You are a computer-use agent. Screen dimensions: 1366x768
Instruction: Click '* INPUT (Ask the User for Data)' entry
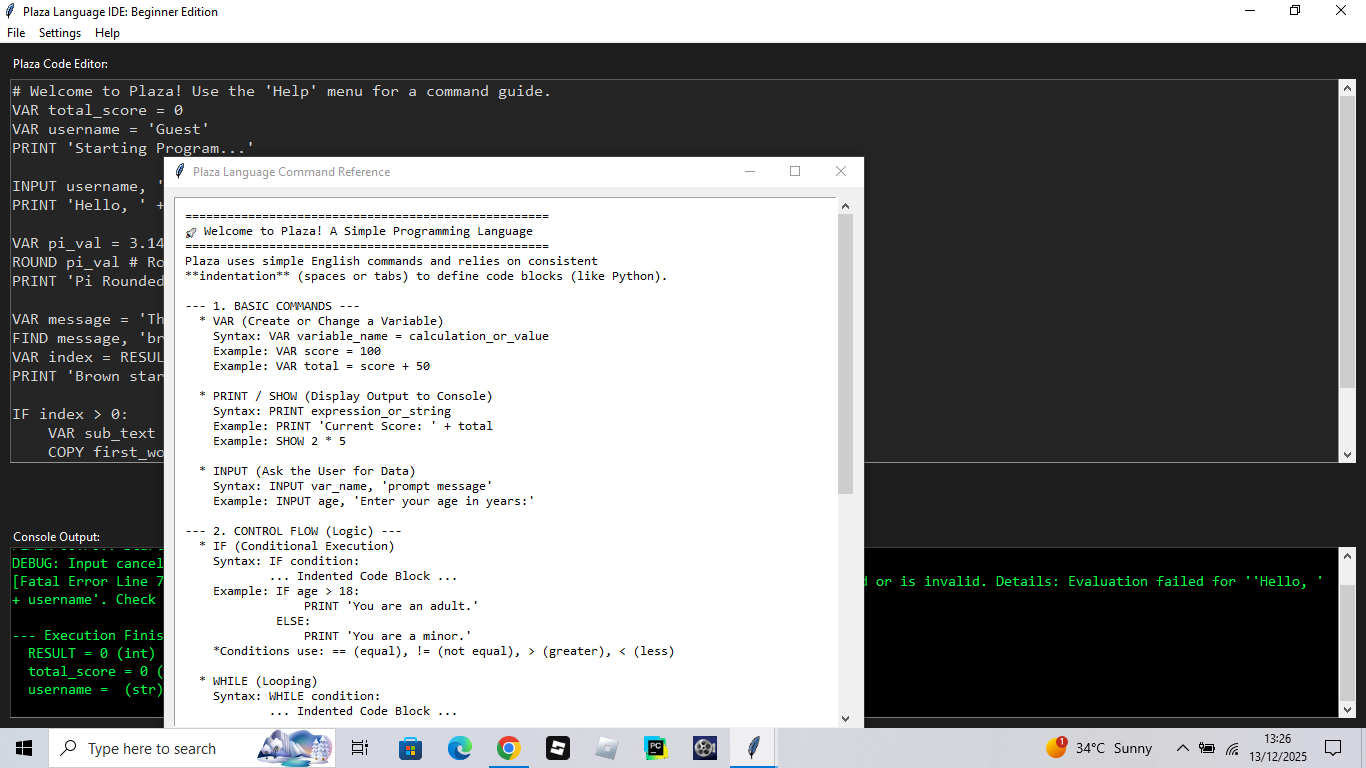307,471
